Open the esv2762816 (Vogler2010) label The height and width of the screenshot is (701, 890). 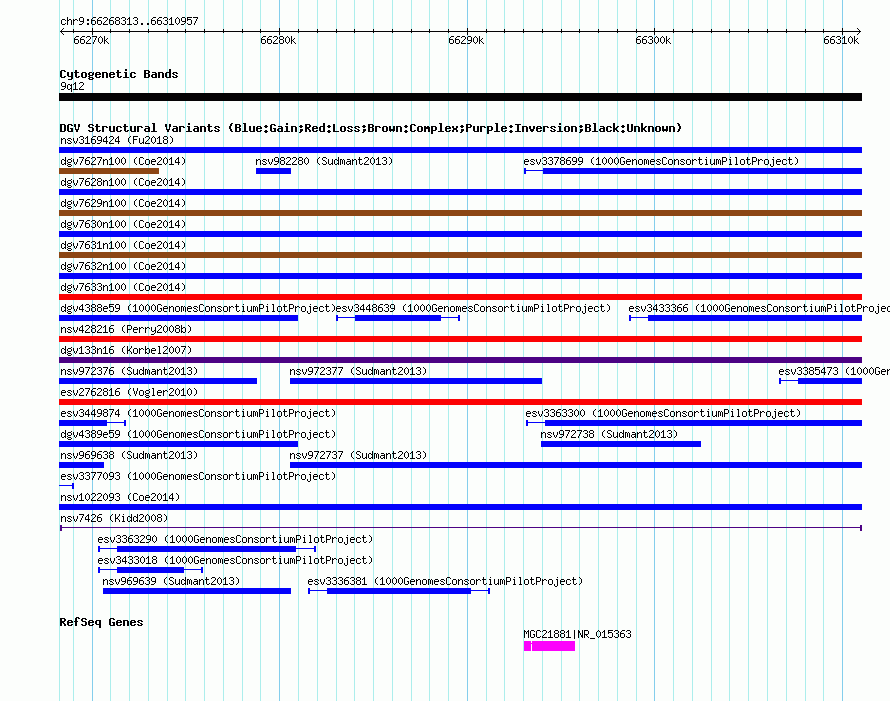(129, 392)
